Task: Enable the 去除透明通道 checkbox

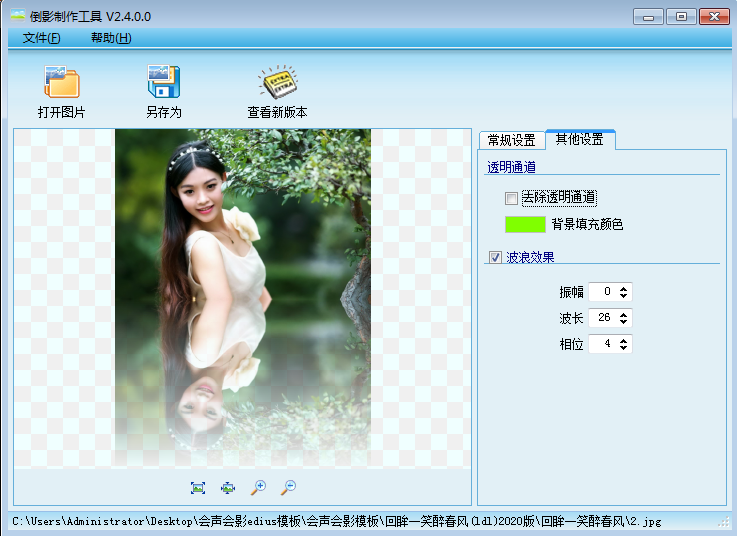Action: [x=512, y=198]
